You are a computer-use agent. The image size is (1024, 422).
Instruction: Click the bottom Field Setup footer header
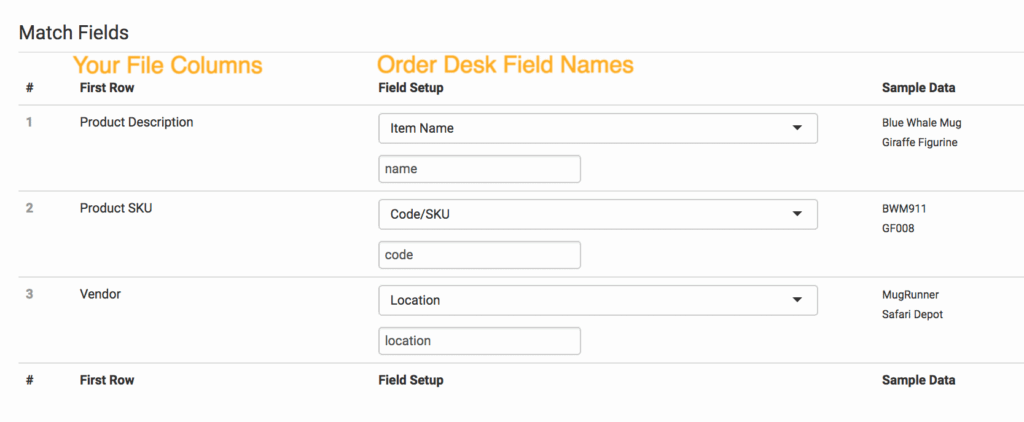tap(410, 380)
